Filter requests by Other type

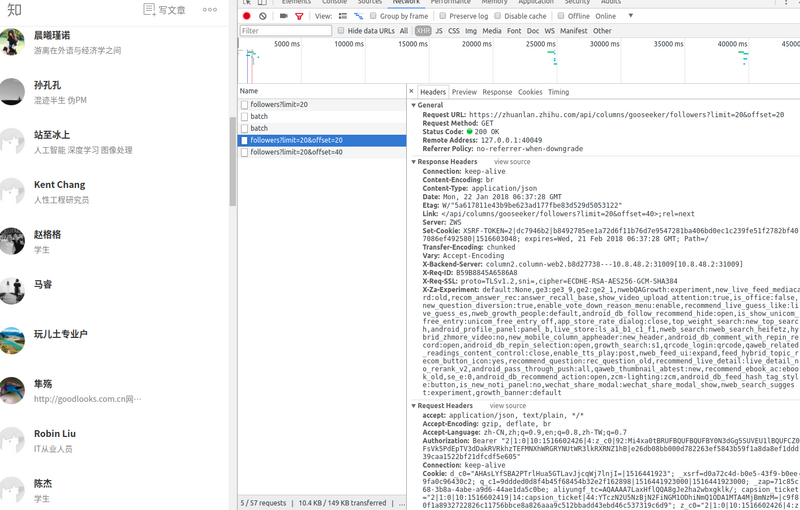[x=602, y=31]
